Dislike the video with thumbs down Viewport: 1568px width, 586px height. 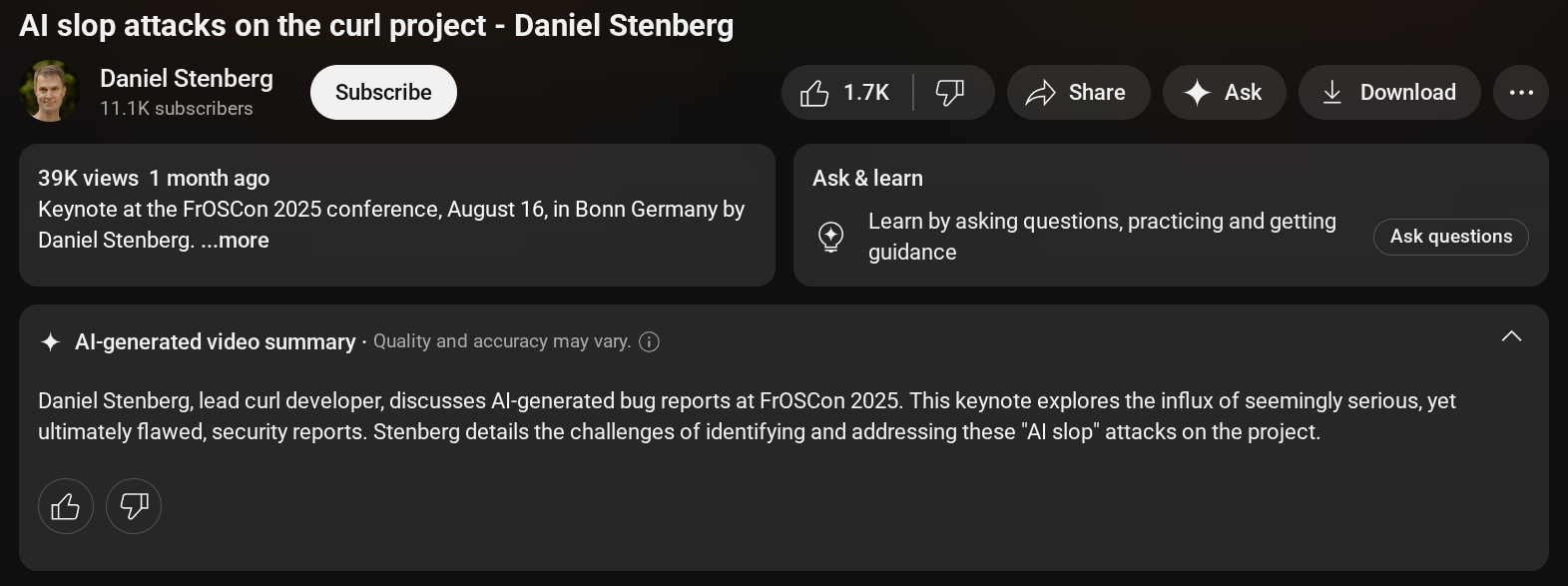tap(950, 93)
